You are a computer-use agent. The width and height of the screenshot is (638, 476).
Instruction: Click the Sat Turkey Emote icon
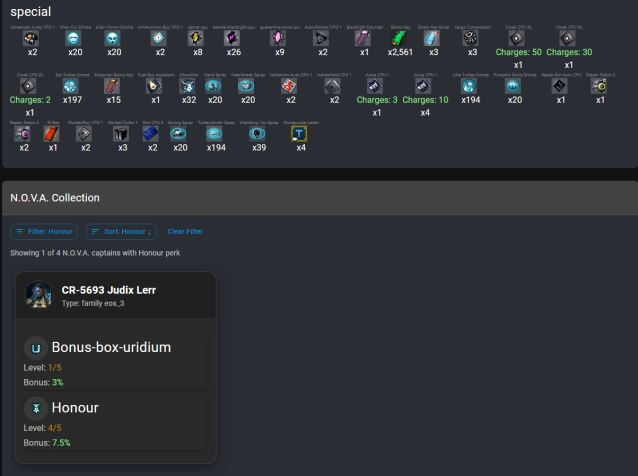pyautogui.click(x=72, y=87)
